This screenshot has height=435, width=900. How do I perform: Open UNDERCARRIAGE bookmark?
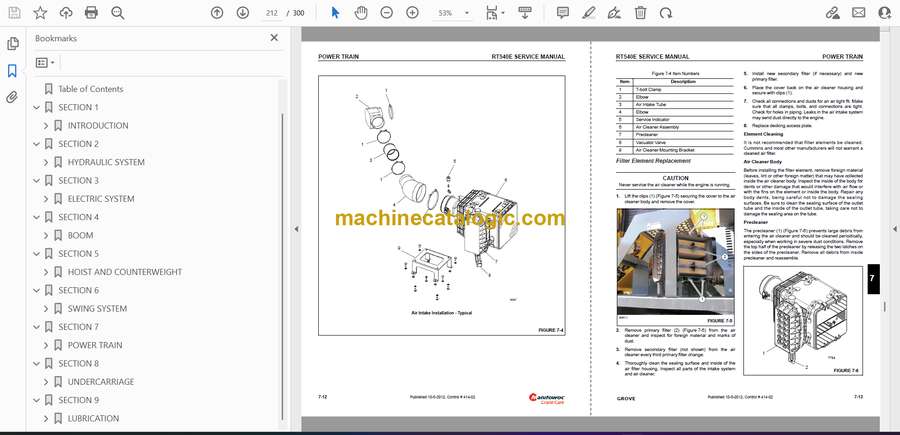tap(101, 382)
